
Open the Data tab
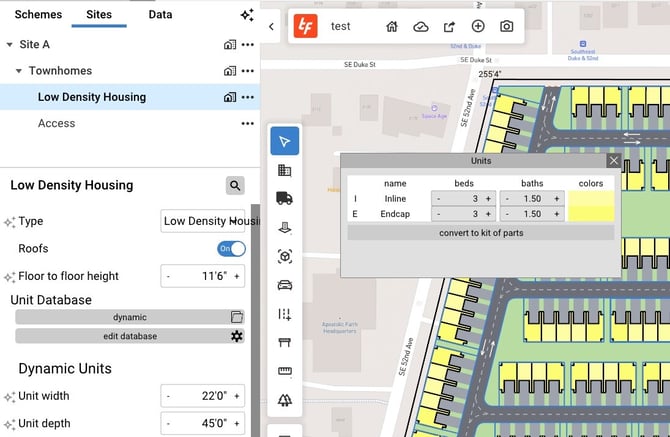[160, 15]
